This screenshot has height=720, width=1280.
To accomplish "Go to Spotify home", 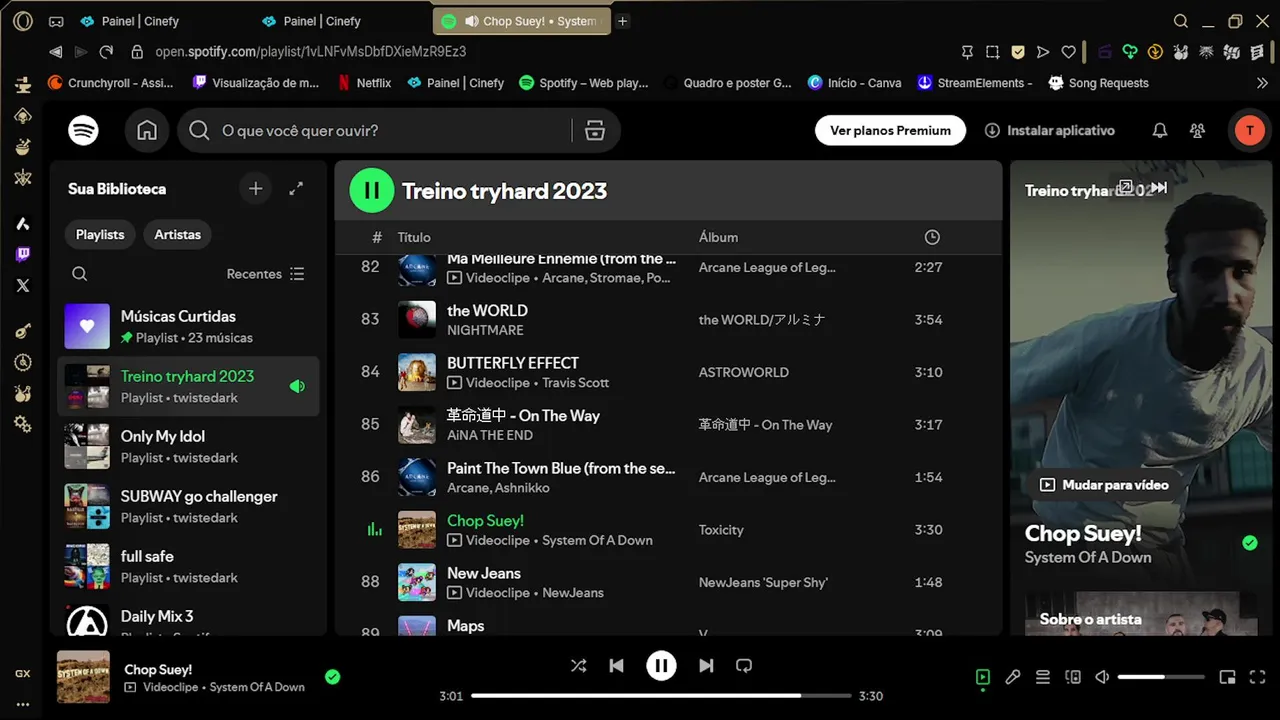I will tap(147, 130).
